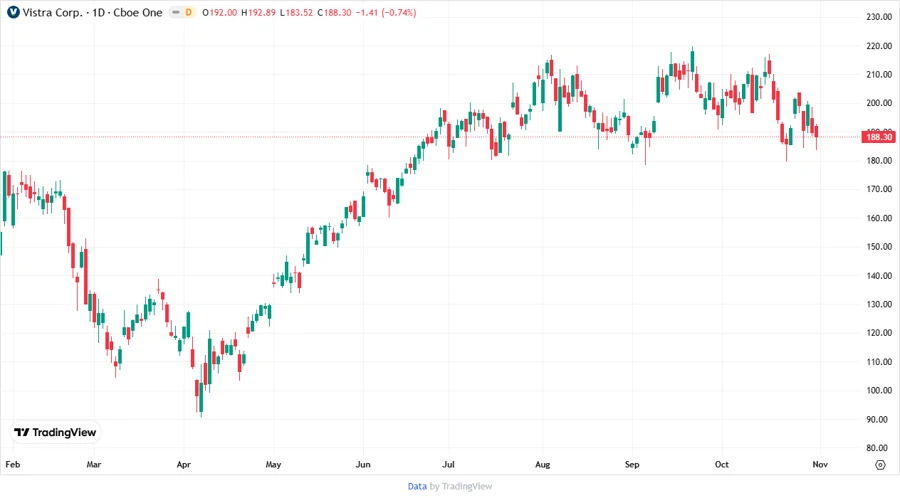Click the 120.00 price axis label

tap(879, 333)
